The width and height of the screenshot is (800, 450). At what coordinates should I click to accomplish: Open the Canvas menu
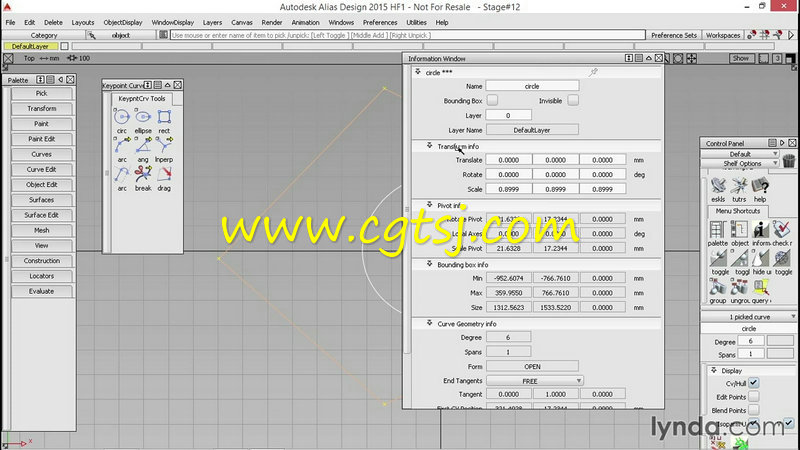(x=242, y=22)
